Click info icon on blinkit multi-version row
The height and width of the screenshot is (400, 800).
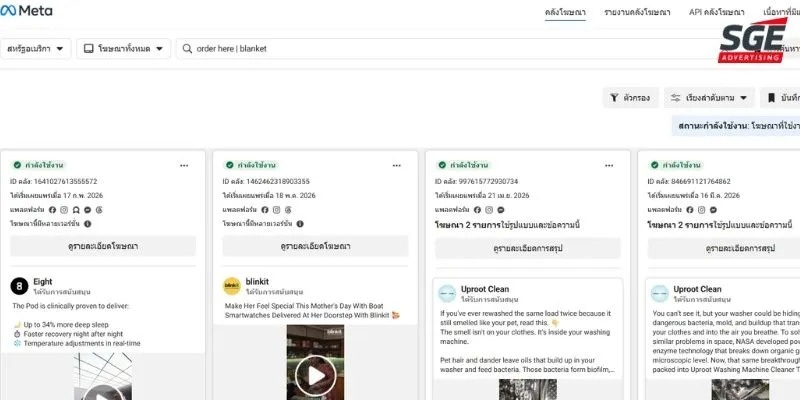click(300, 223)
